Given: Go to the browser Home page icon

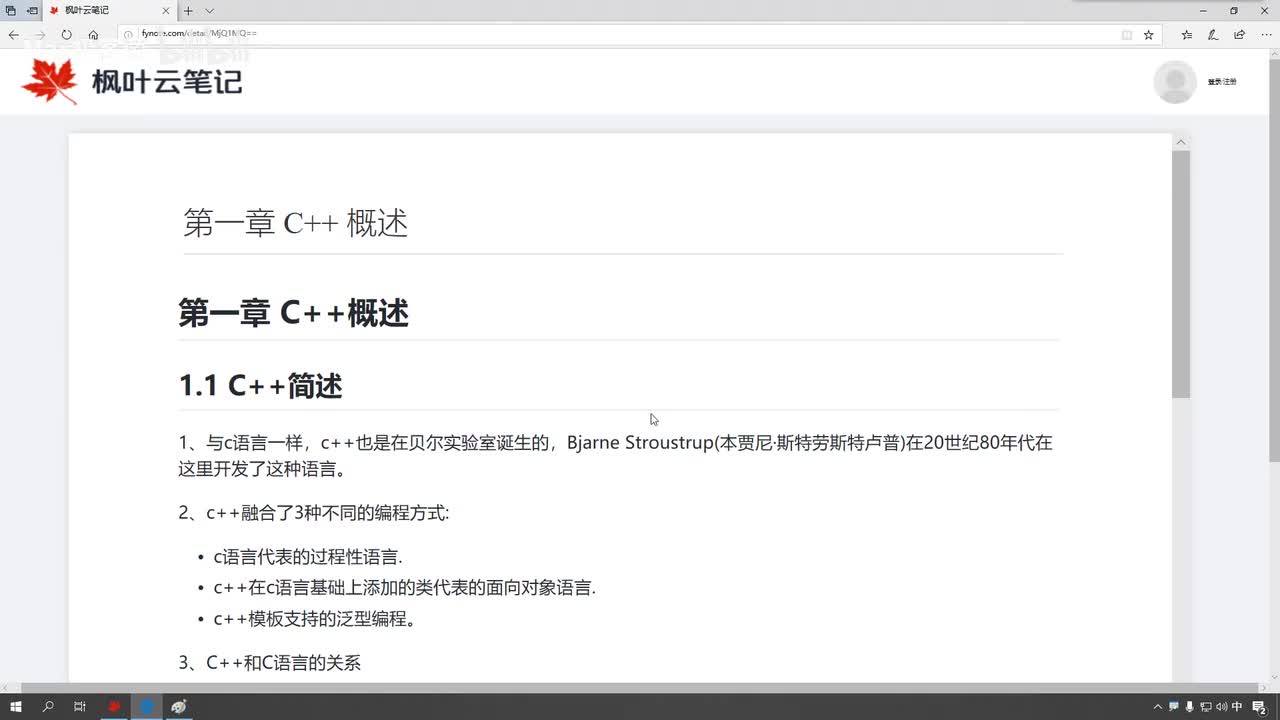Looking at the screenshot, I should point(93,34).
